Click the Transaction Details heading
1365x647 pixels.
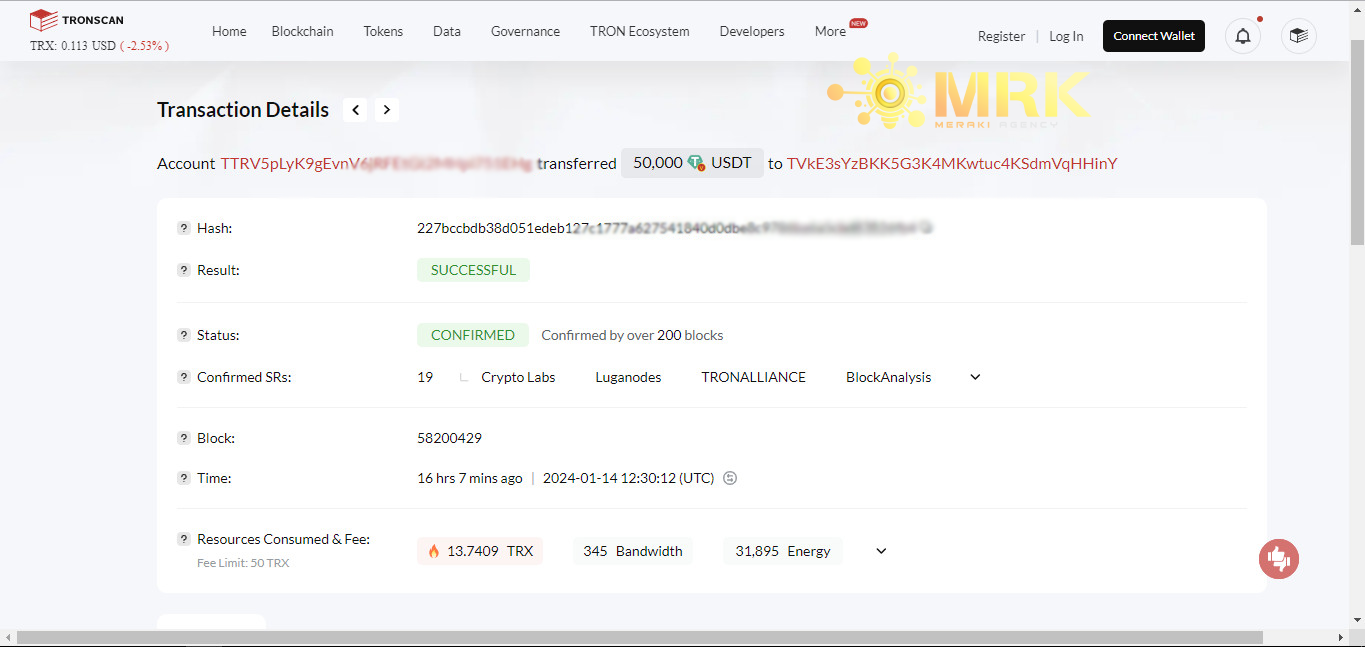243,110
